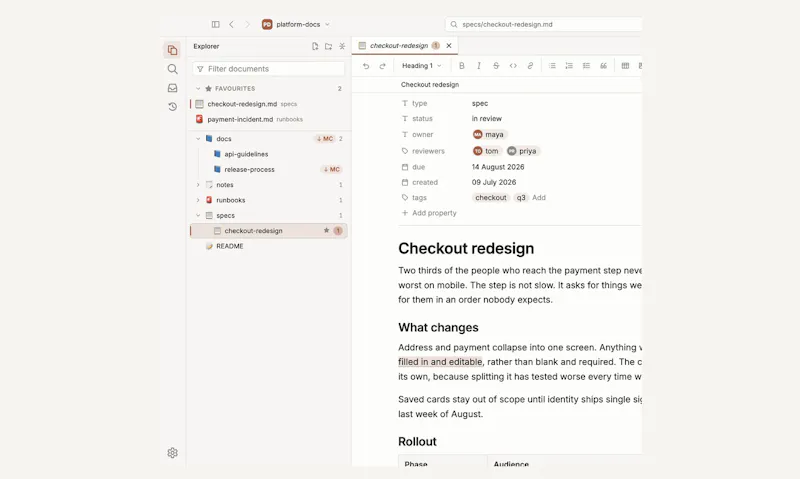Collapse the docs folder

tap(198, 139)
